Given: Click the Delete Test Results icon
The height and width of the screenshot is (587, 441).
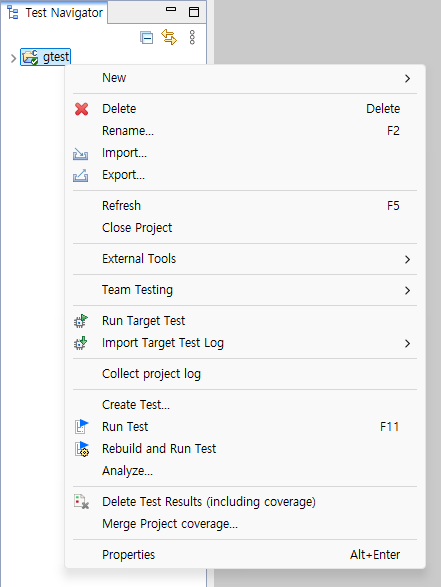Looking at the screenshot, I should click(x=81, y=502).
